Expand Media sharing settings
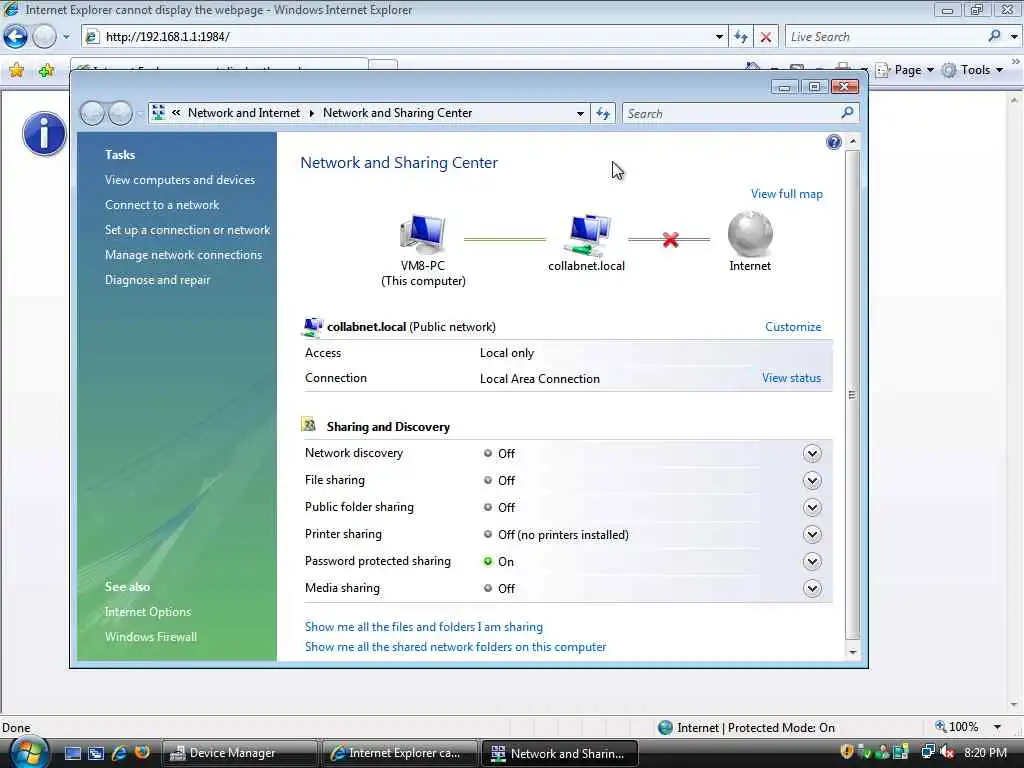This screenshot has width=1024, height=768. coord(812,588)
